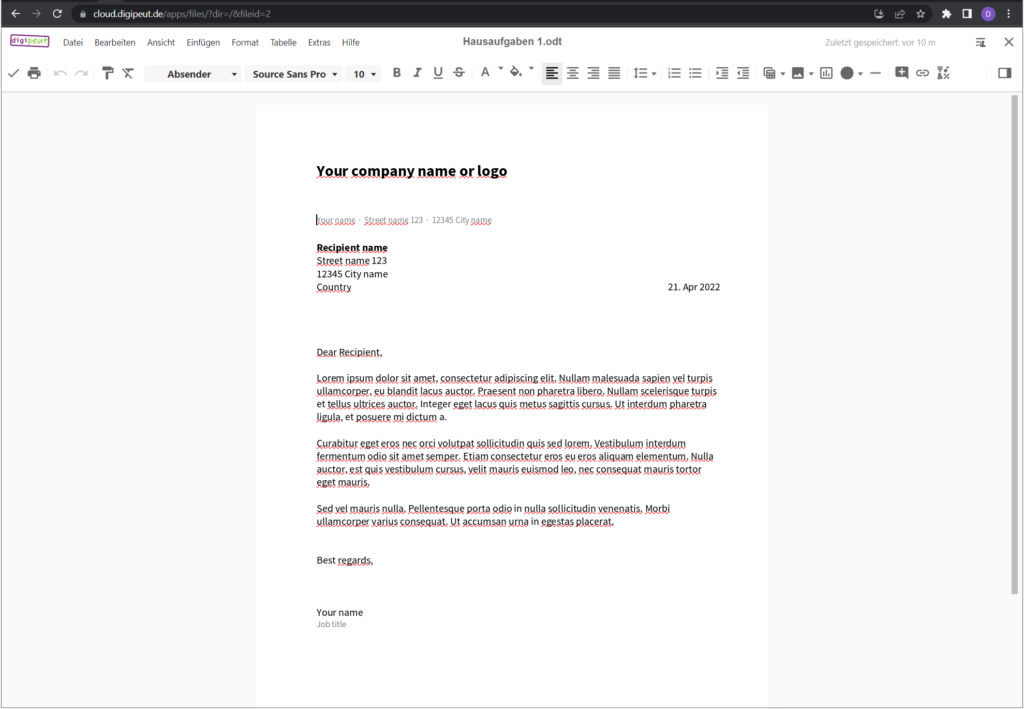Expand the line spacing dropdown arrow
1024x709 pixels.
(654, 74)
